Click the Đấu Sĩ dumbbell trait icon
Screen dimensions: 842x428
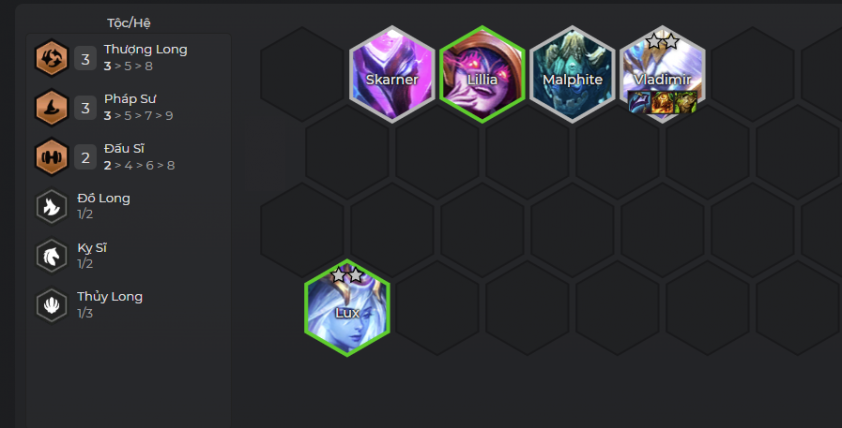(x=52, y=157)
